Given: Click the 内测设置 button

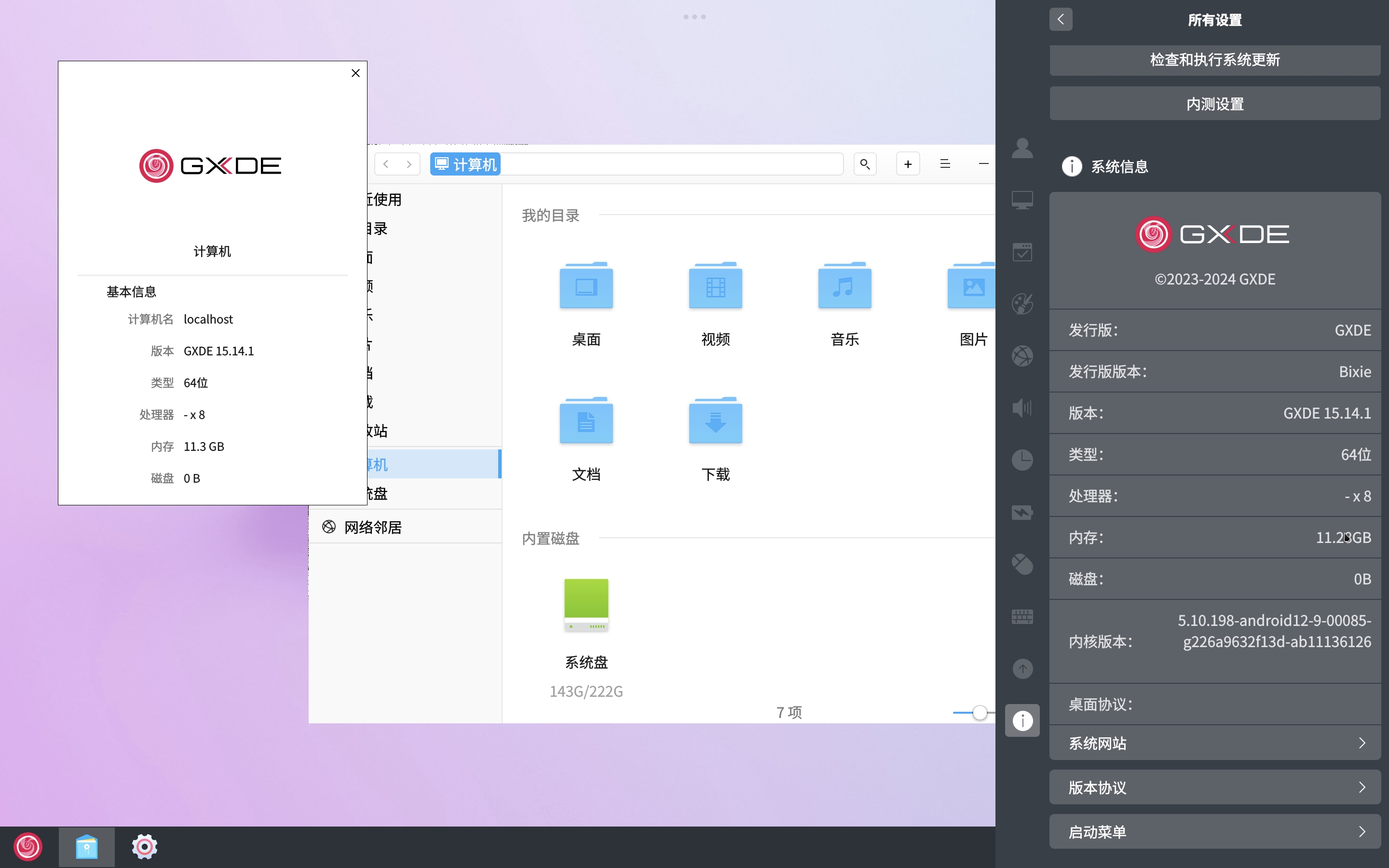Looking at the screenshot, I should [1214, 104].
